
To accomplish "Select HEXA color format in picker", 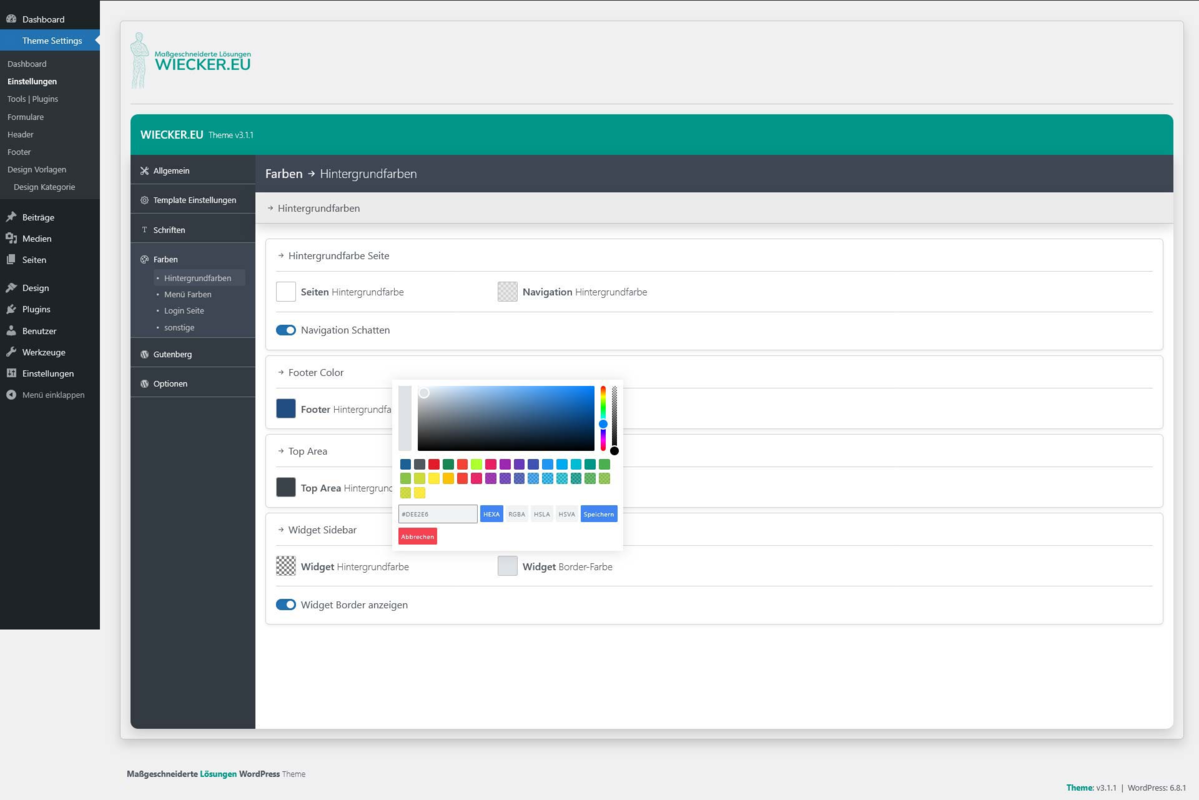I will coord(492,514).
